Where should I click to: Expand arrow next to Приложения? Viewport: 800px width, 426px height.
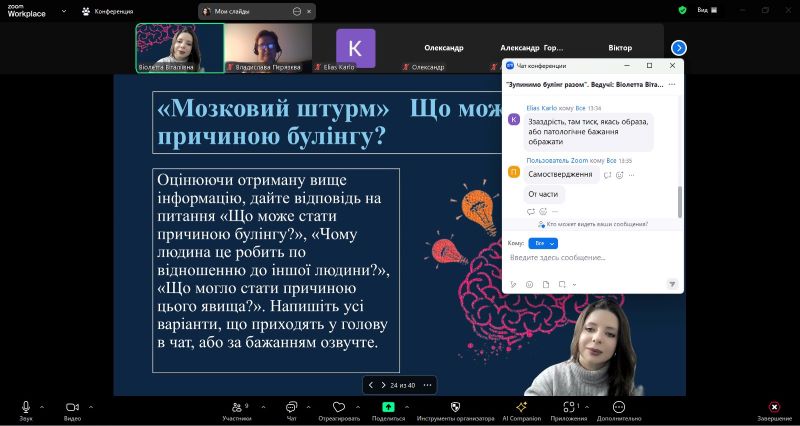coord(587,407)
